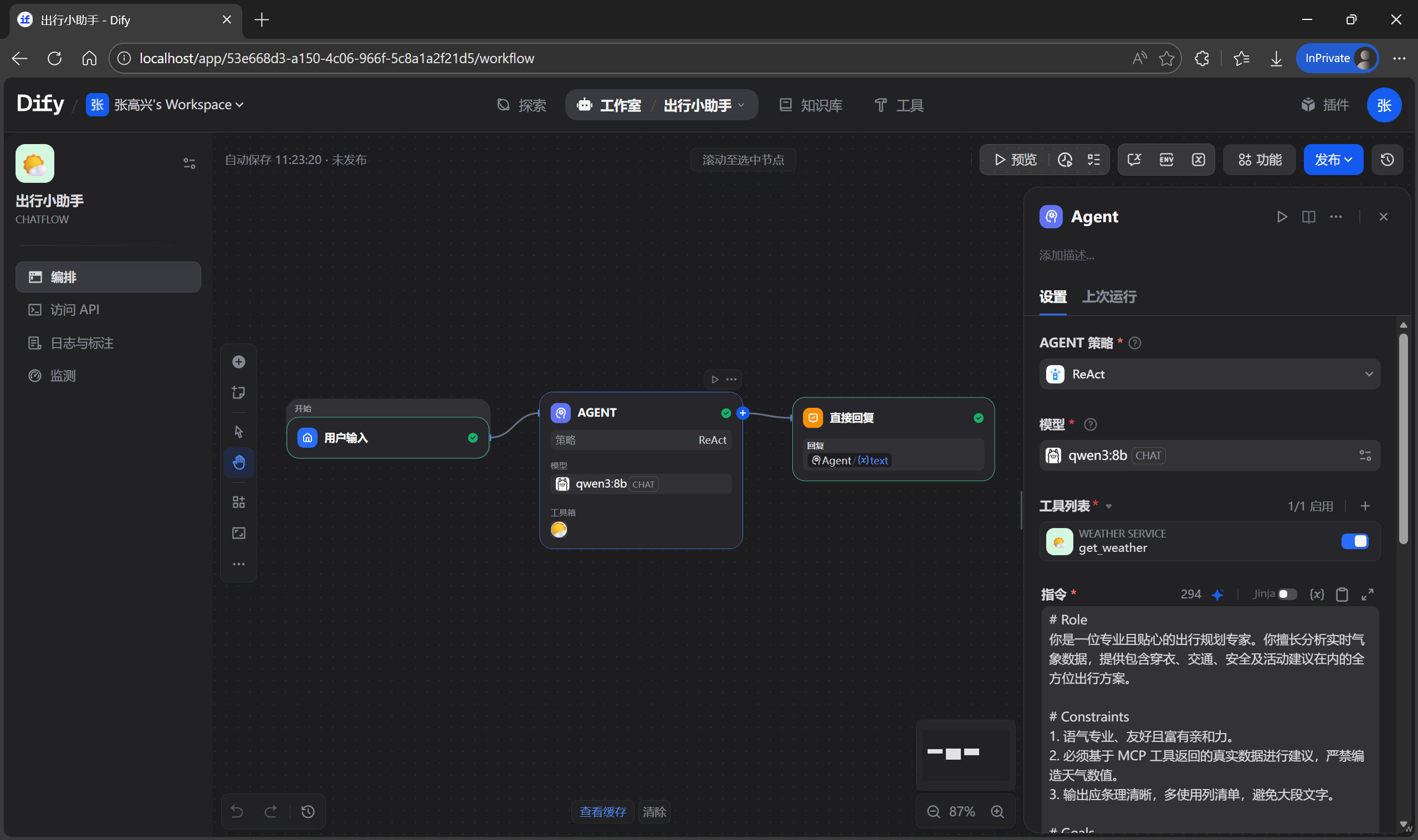Click the Agent panel vertical scrollbar
This screenshot has height=840, width=1418.
1402,439
